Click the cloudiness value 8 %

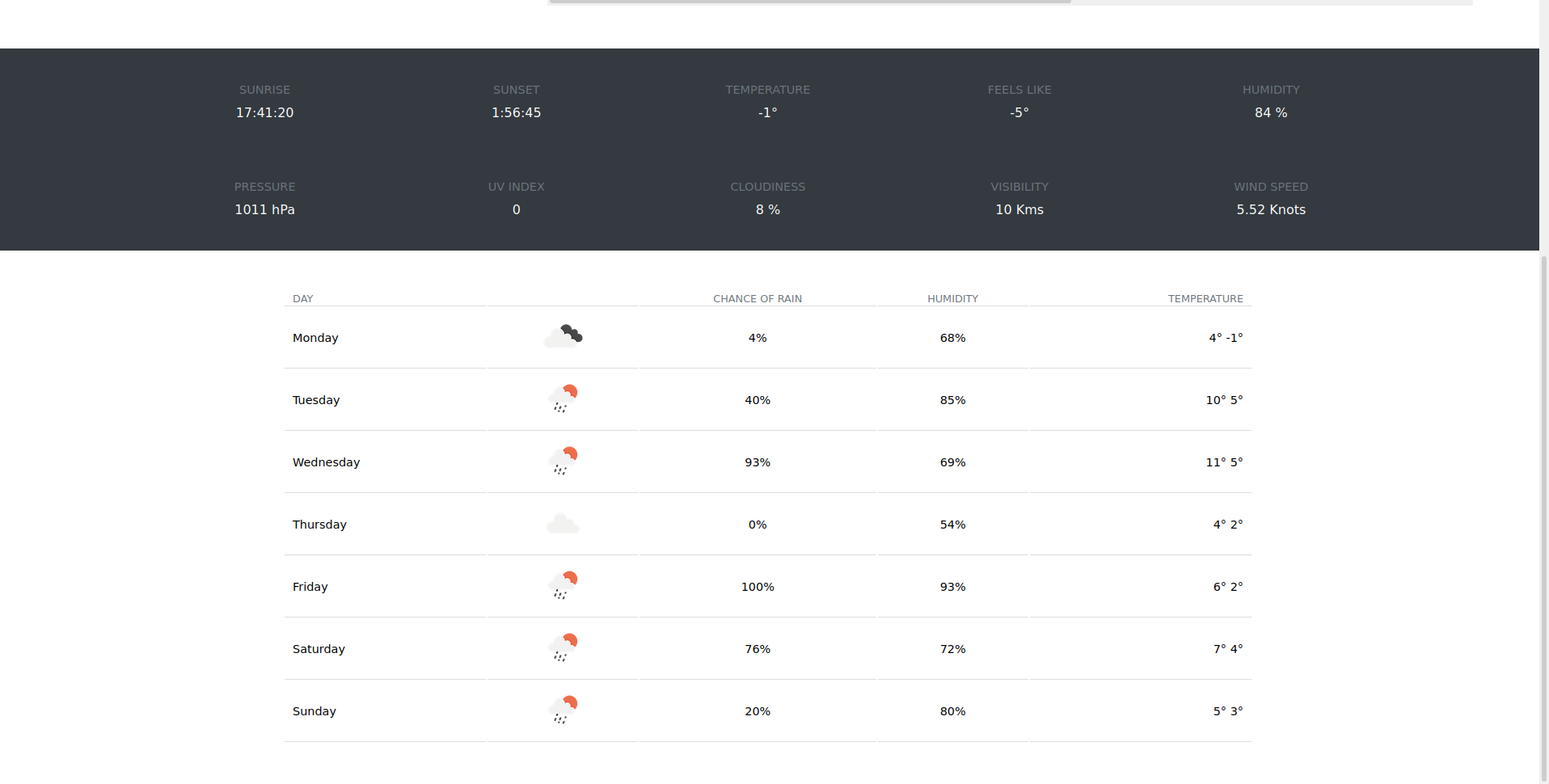click(x=768, y=210)
